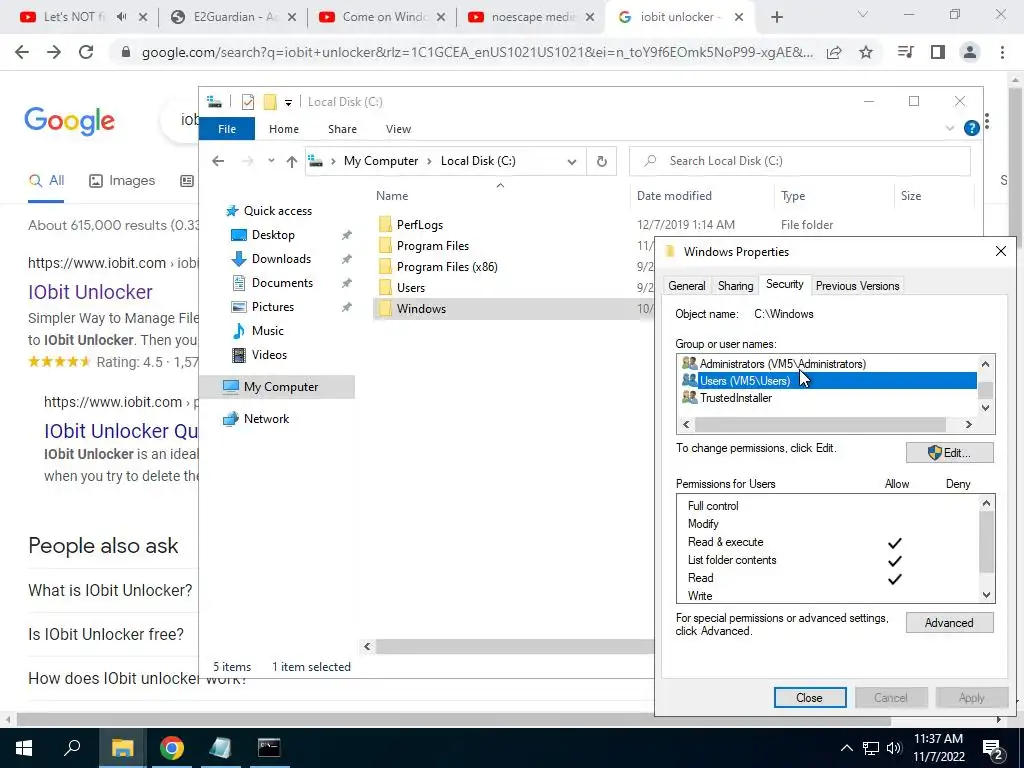
Task: Click the Advanced permissions button
Action: 950,623
